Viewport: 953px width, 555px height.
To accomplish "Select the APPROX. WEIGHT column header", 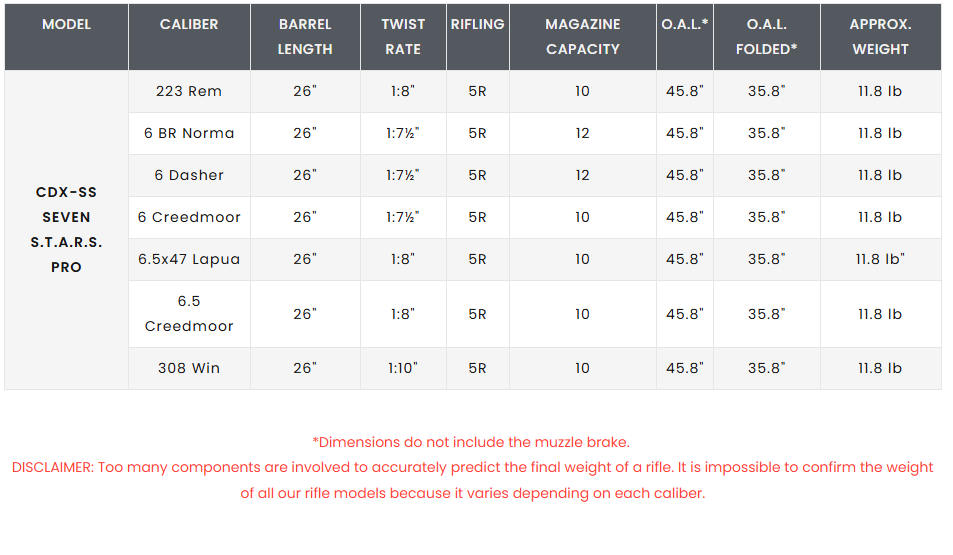I will (x=880, y=36).
